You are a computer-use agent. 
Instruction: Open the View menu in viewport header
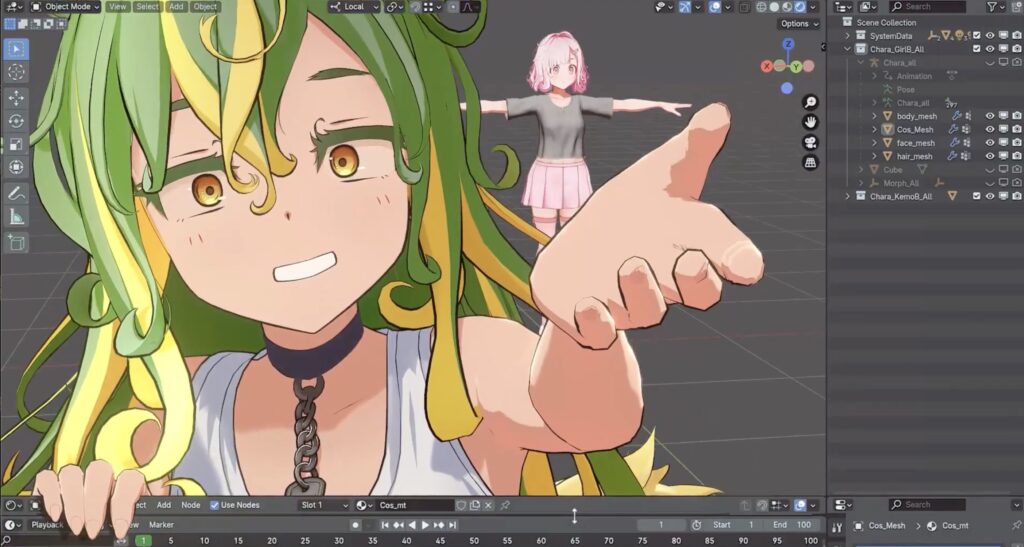(118, 7)
